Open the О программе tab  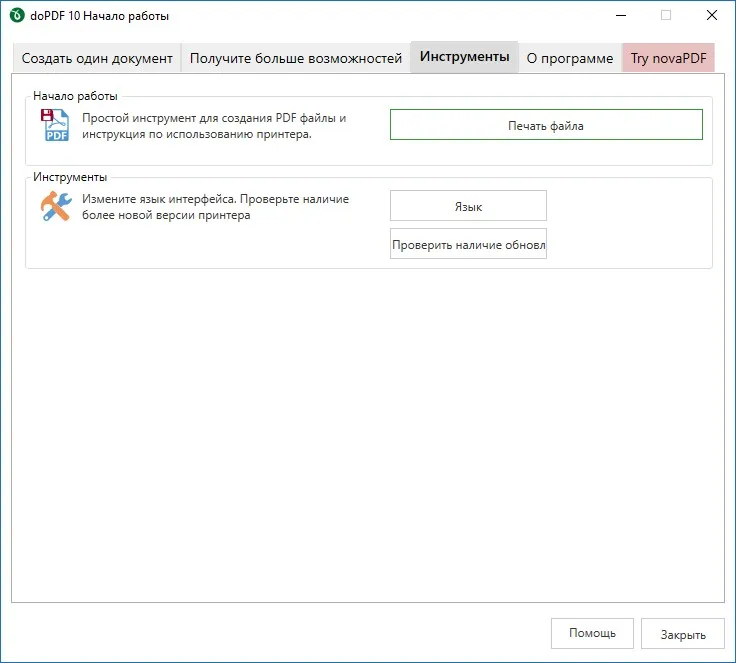click(x=570, y=58)
